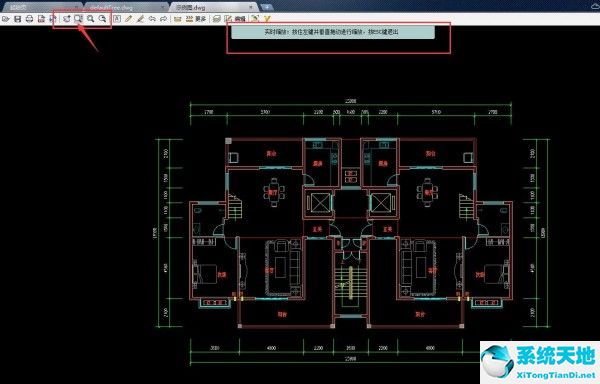The image size is (600, 384).
Task: Click the open file folder icon
Action: pyautogui.click(x=6, y=19)
